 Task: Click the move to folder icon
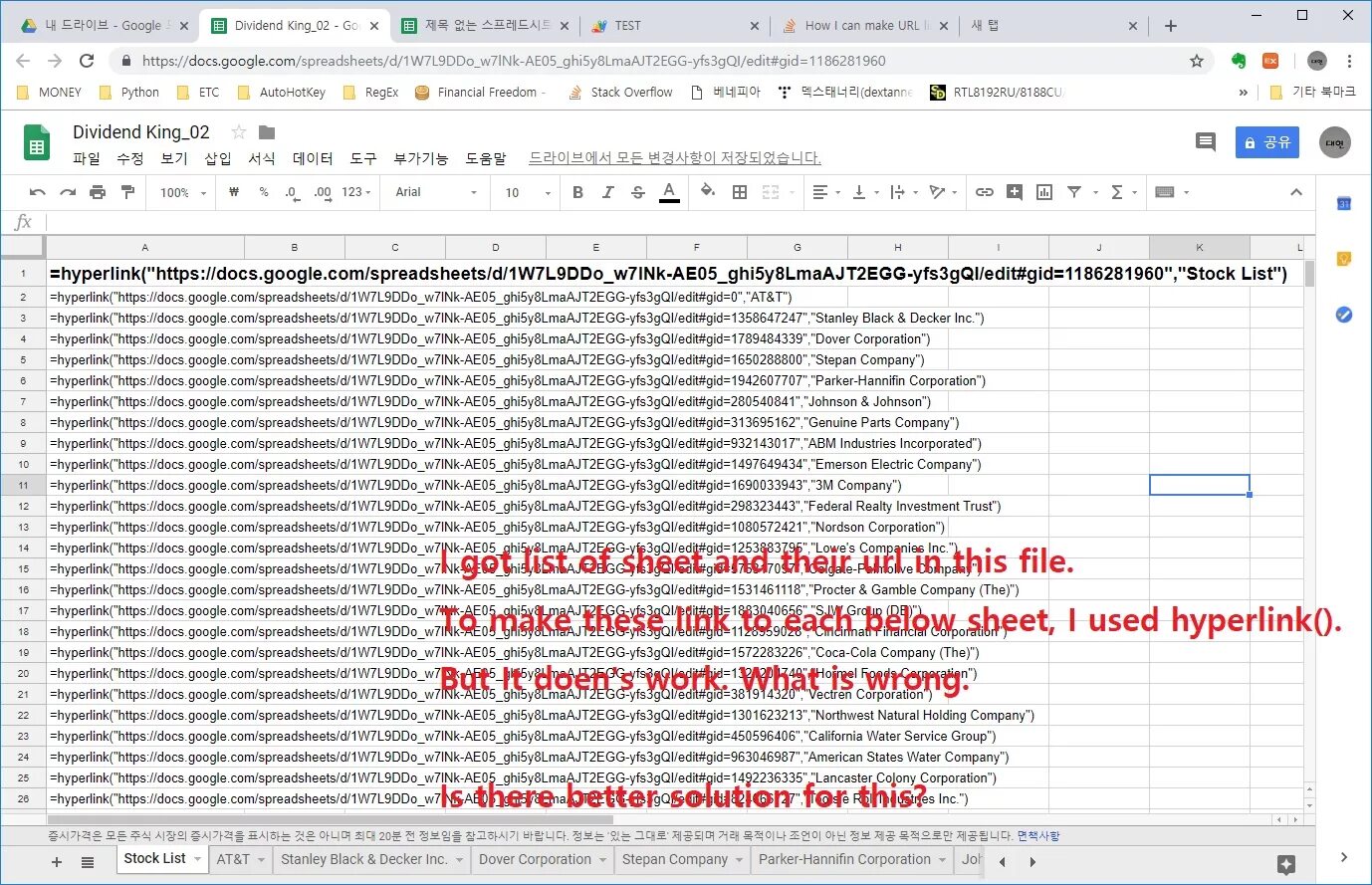tap(267, 132)
